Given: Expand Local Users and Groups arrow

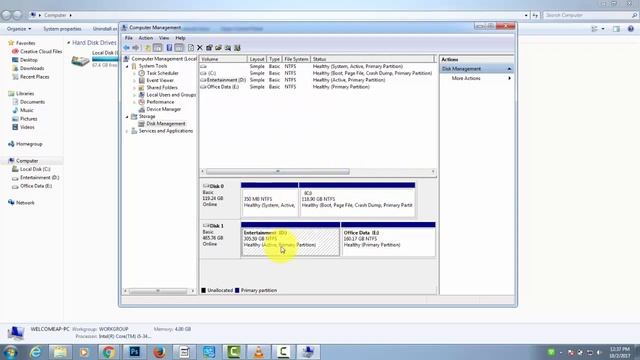Looking at the screenshot, I should (134, 95).
